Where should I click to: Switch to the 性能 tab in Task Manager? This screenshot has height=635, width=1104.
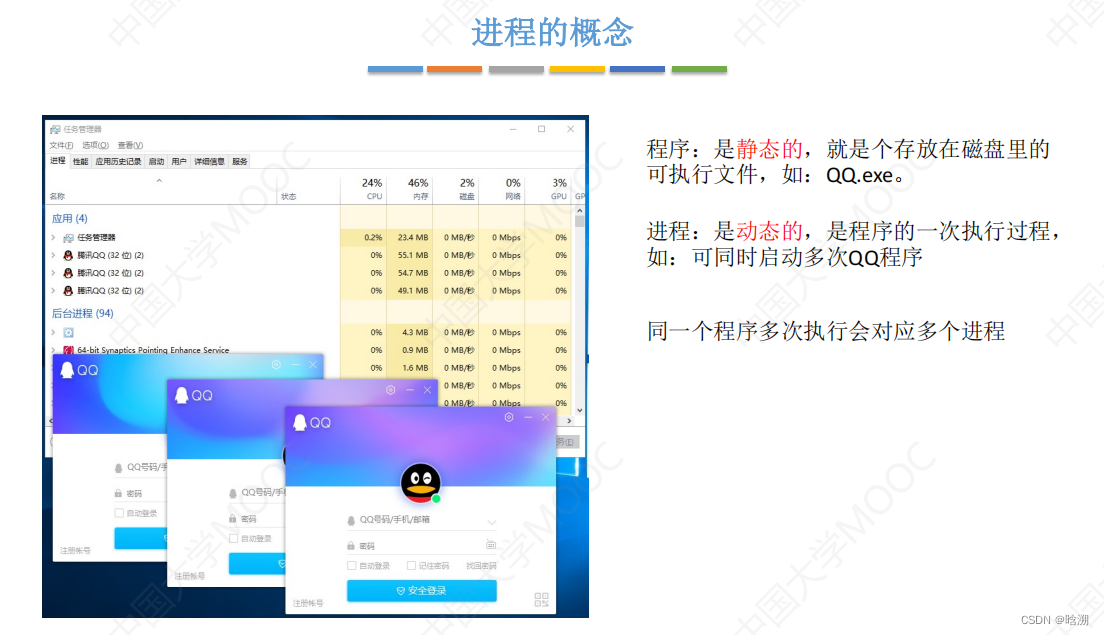[79, 163]
